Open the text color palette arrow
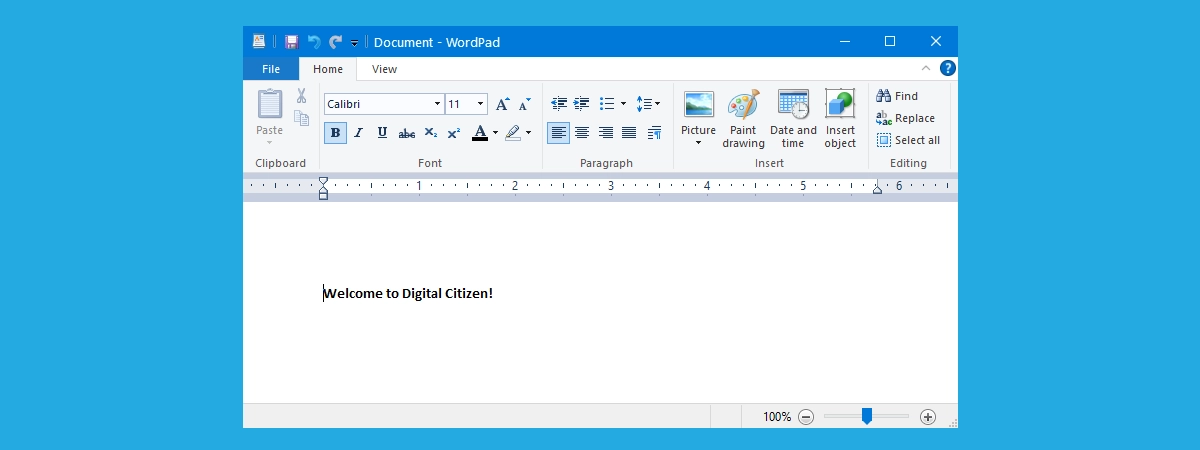This screenshot has width=1200, height=450. pos(495,132)
